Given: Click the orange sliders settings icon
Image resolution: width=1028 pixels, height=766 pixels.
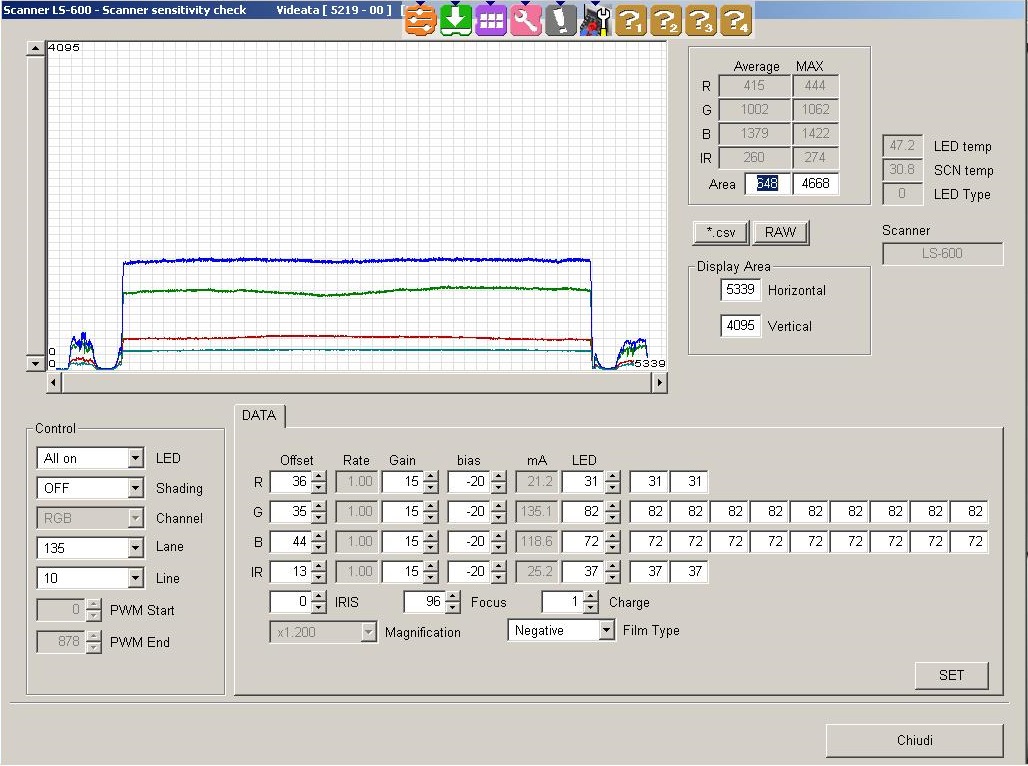Looking at the screenshot, I should (x=422, y=19).
